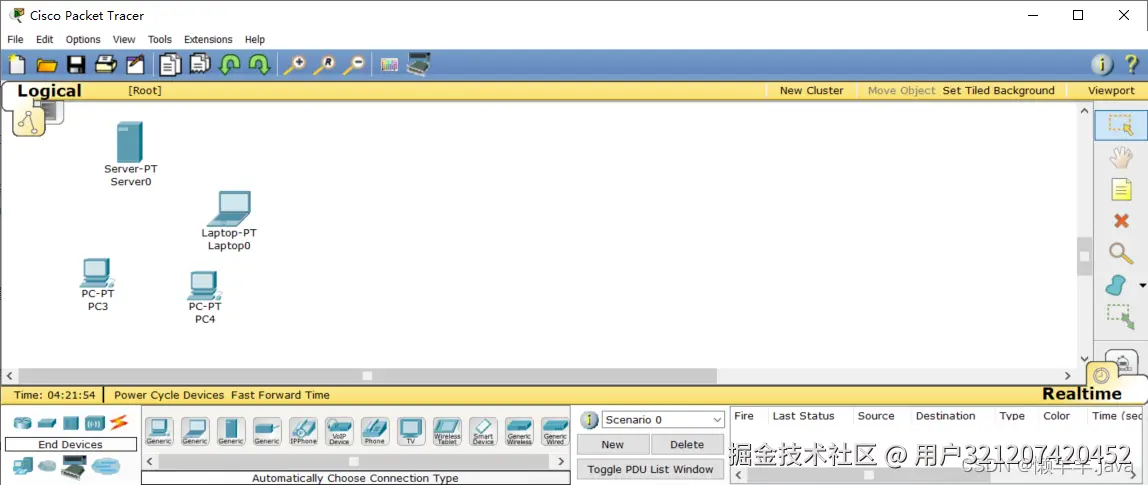Redo the action with green arrow
The height and width of the screenshot is (485, 1148).
(259, 65)
